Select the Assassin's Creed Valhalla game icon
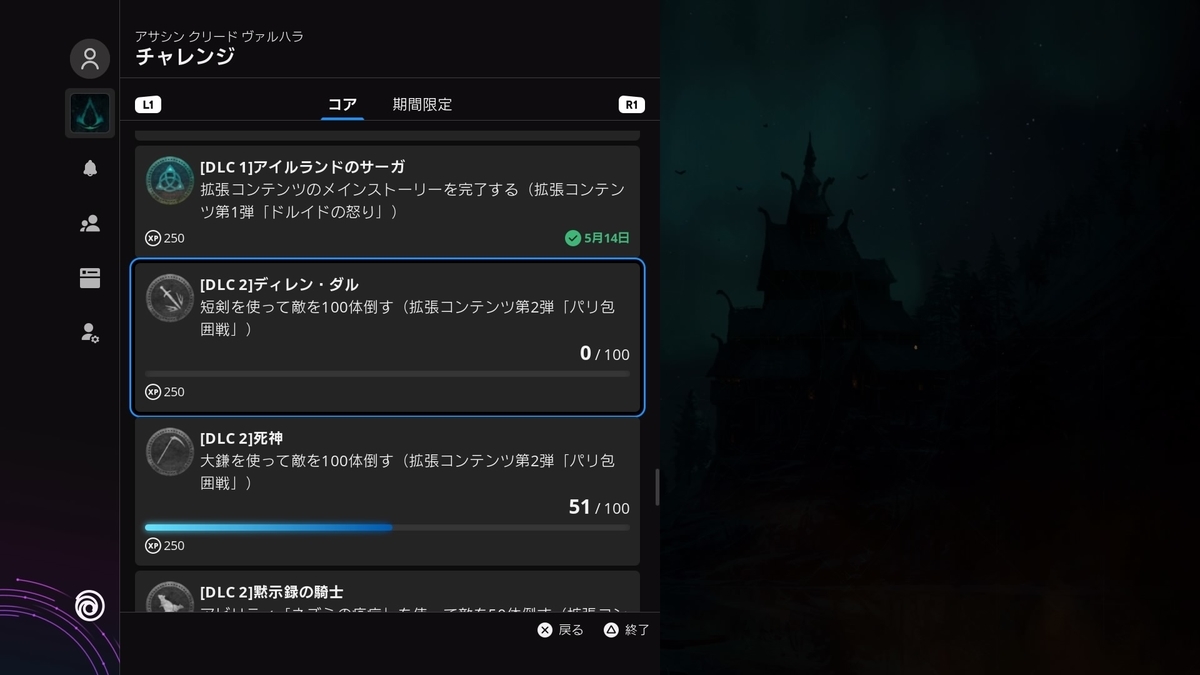1200x675 pixels. click(x=90, y=113)
